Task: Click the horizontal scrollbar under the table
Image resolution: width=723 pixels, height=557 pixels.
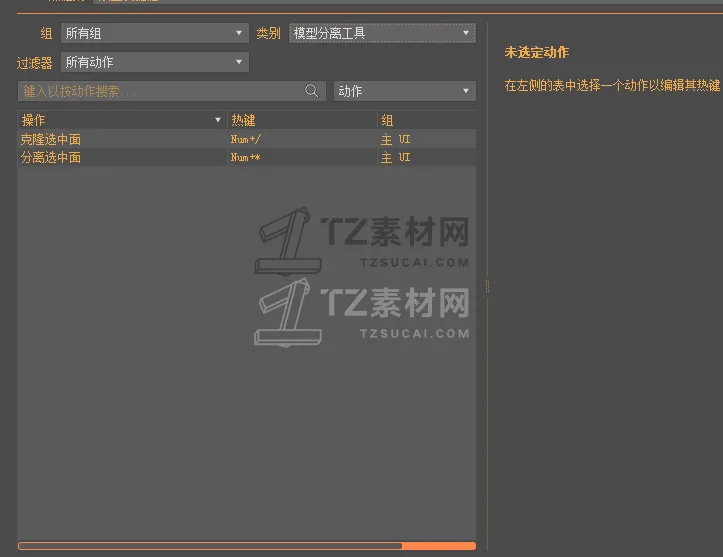Action: pos(247,546)
